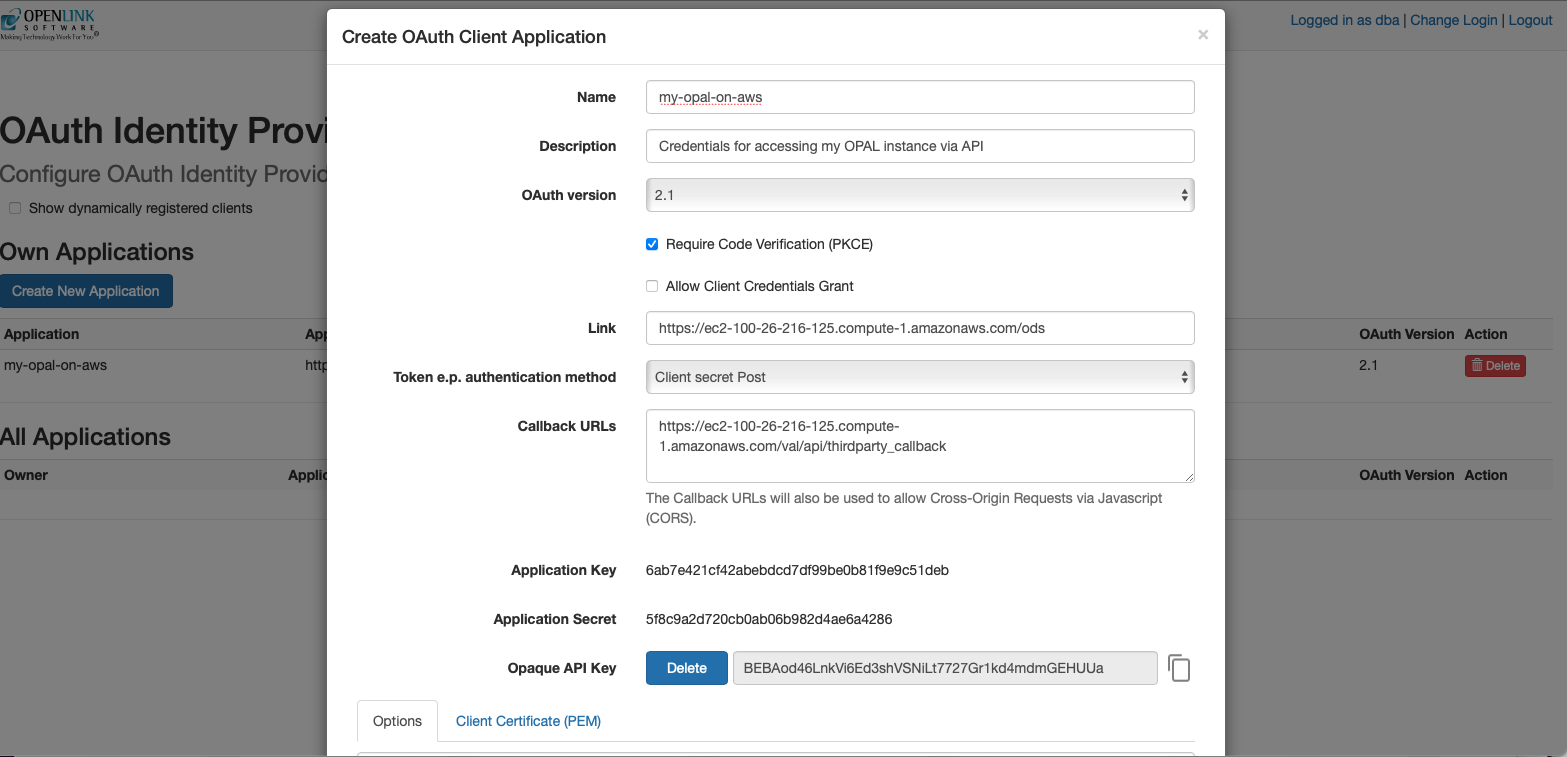Click the Own Applications heading
Image resolution: width=1567 pixels, height=757 pixels.
[97, 252]
